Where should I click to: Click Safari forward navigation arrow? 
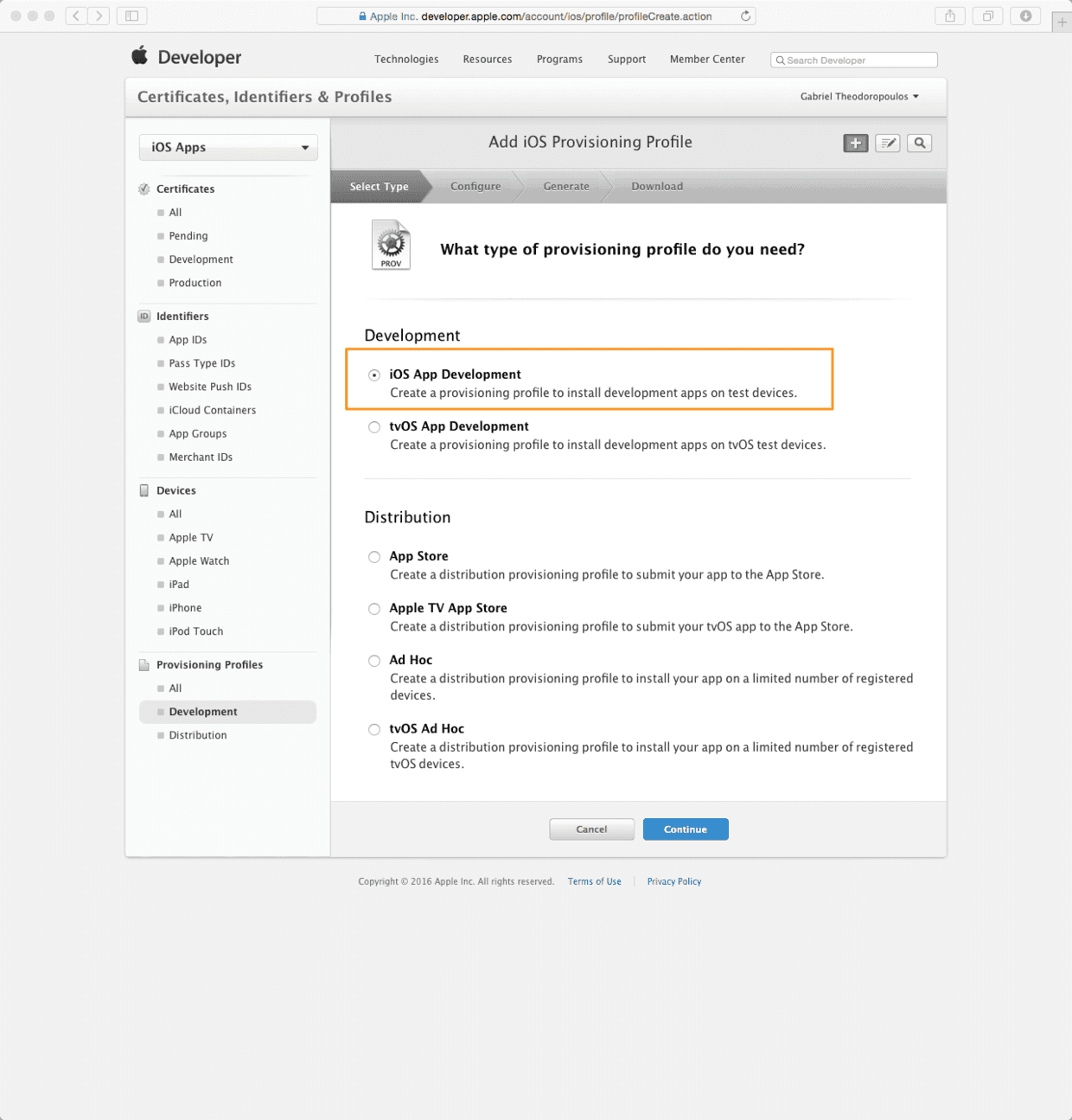pyautogui.click(x=99, y=16)
